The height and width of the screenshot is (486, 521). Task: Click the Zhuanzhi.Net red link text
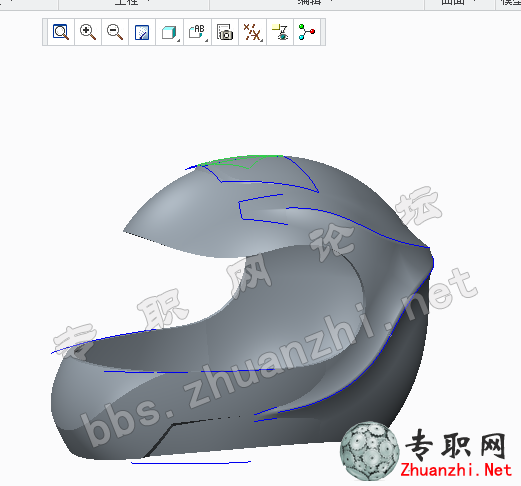pos(456,470)
